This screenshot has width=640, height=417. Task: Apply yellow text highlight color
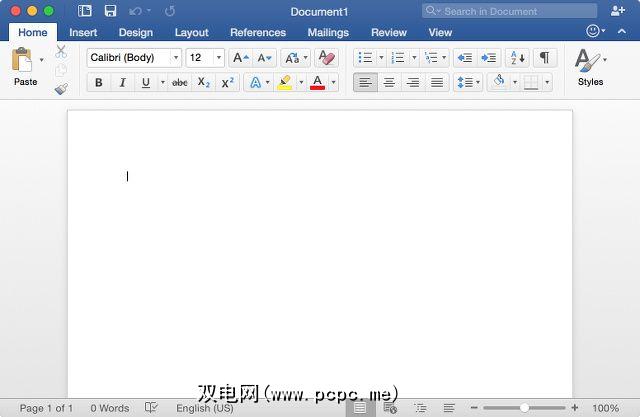(284, 83)
